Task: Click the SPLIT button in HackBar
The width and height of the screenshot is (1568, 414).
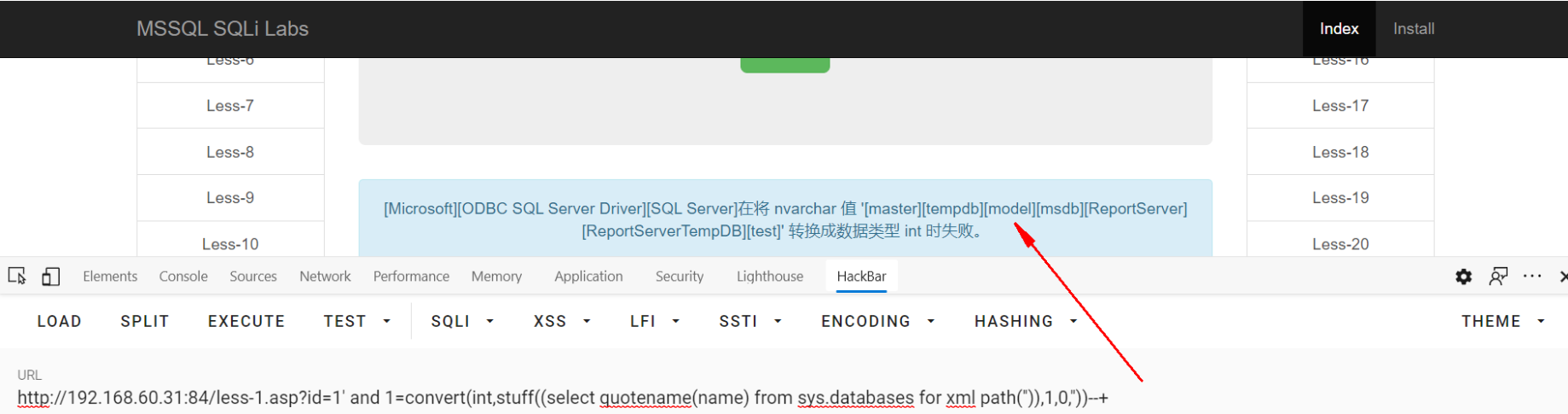Action: pyautogui.click(x=145, y=321)
